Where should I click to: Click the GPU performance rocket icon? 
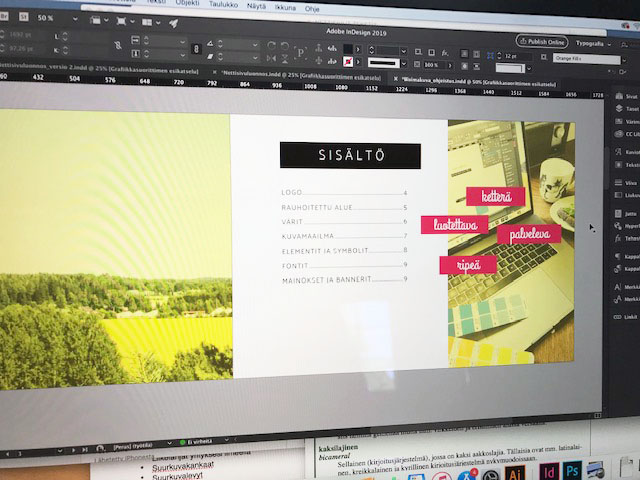tap(173, 23)
